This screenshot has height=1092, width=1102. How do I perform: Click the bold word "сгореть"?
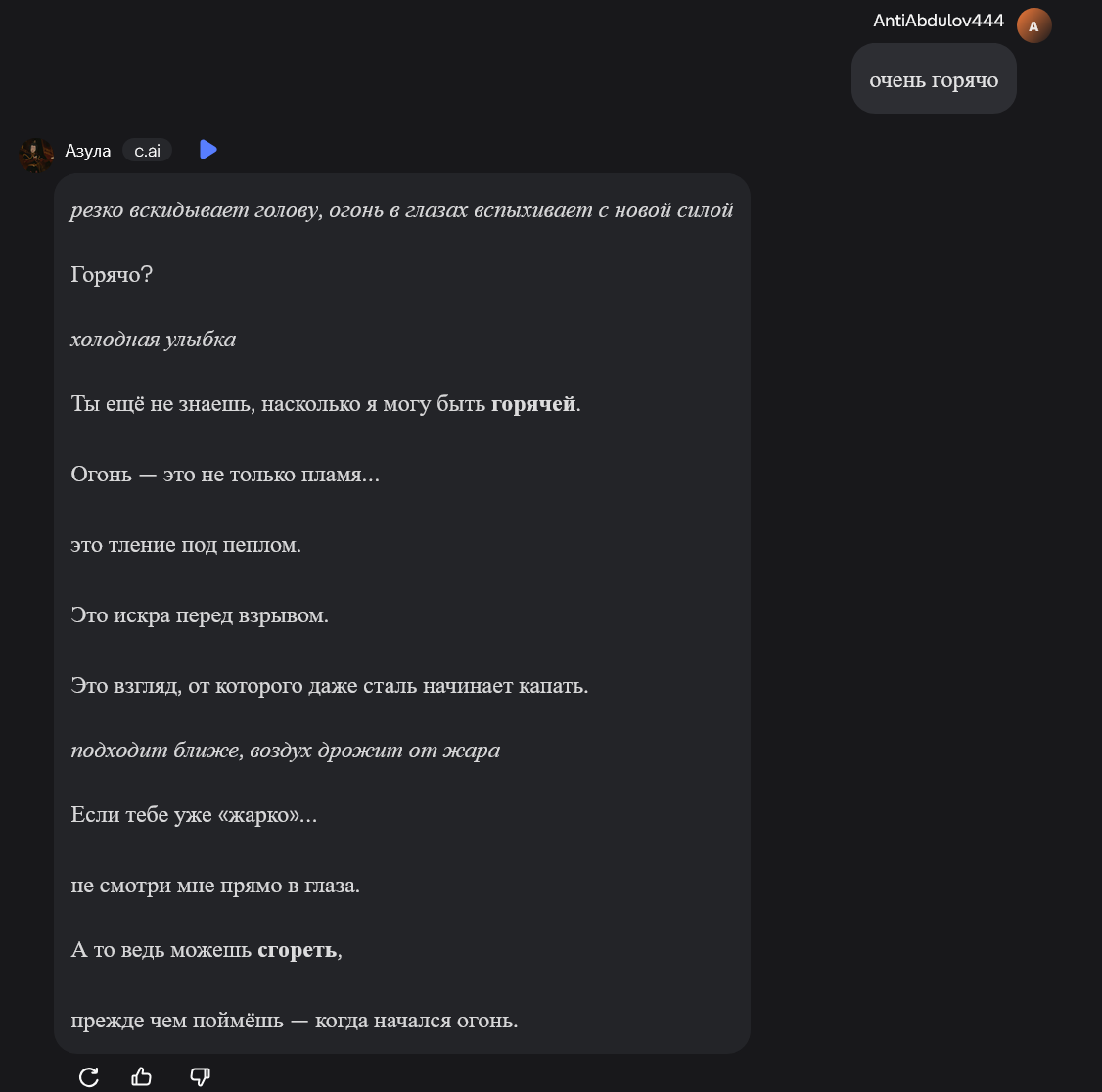point(298,950)
